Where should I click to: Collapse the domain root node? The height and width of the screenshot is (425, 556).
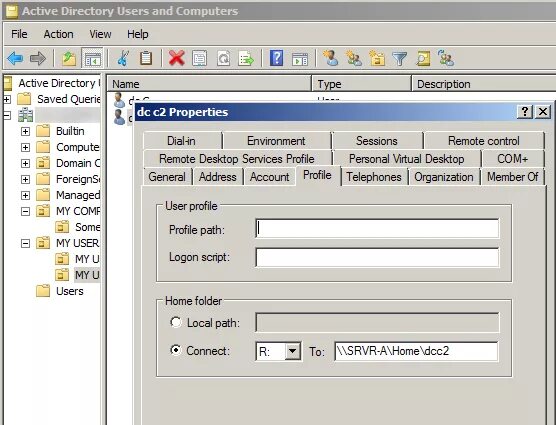pyautogui.click(x=6, y=115)
